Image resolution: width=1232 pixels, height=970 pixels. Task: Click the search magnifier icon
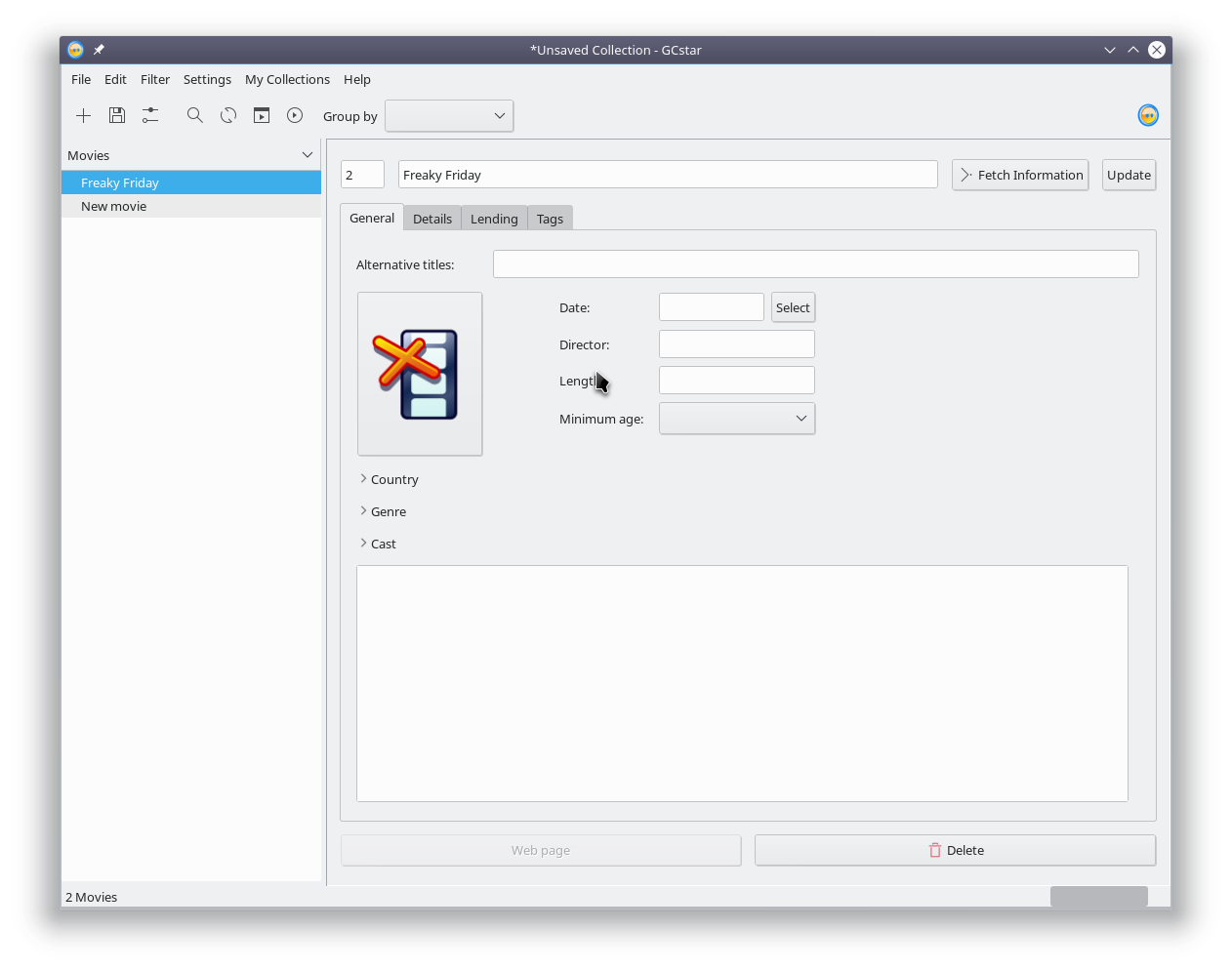pos(195,116)
